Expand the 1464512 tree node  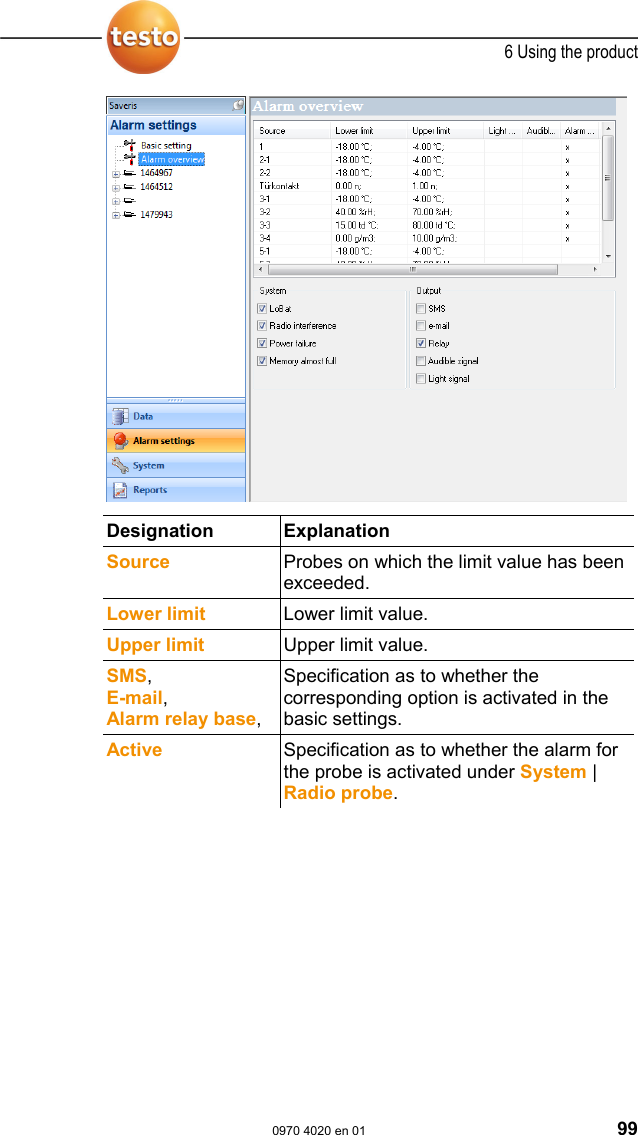(x=115, y=187)
